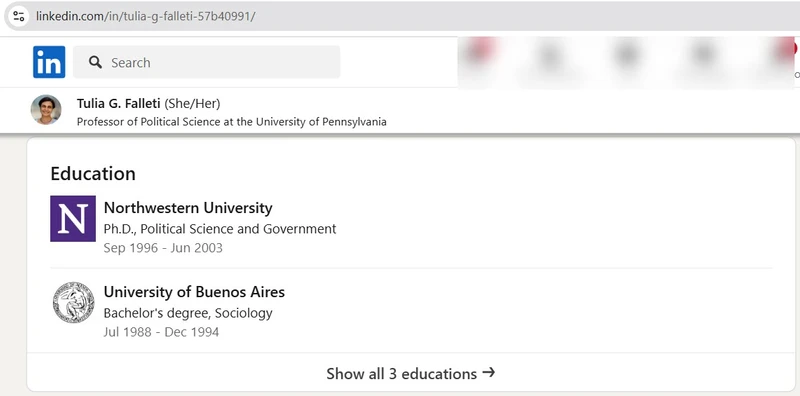
Task: Click Tulia G. Falleti name in sticky header
Action: pos(118,104)
